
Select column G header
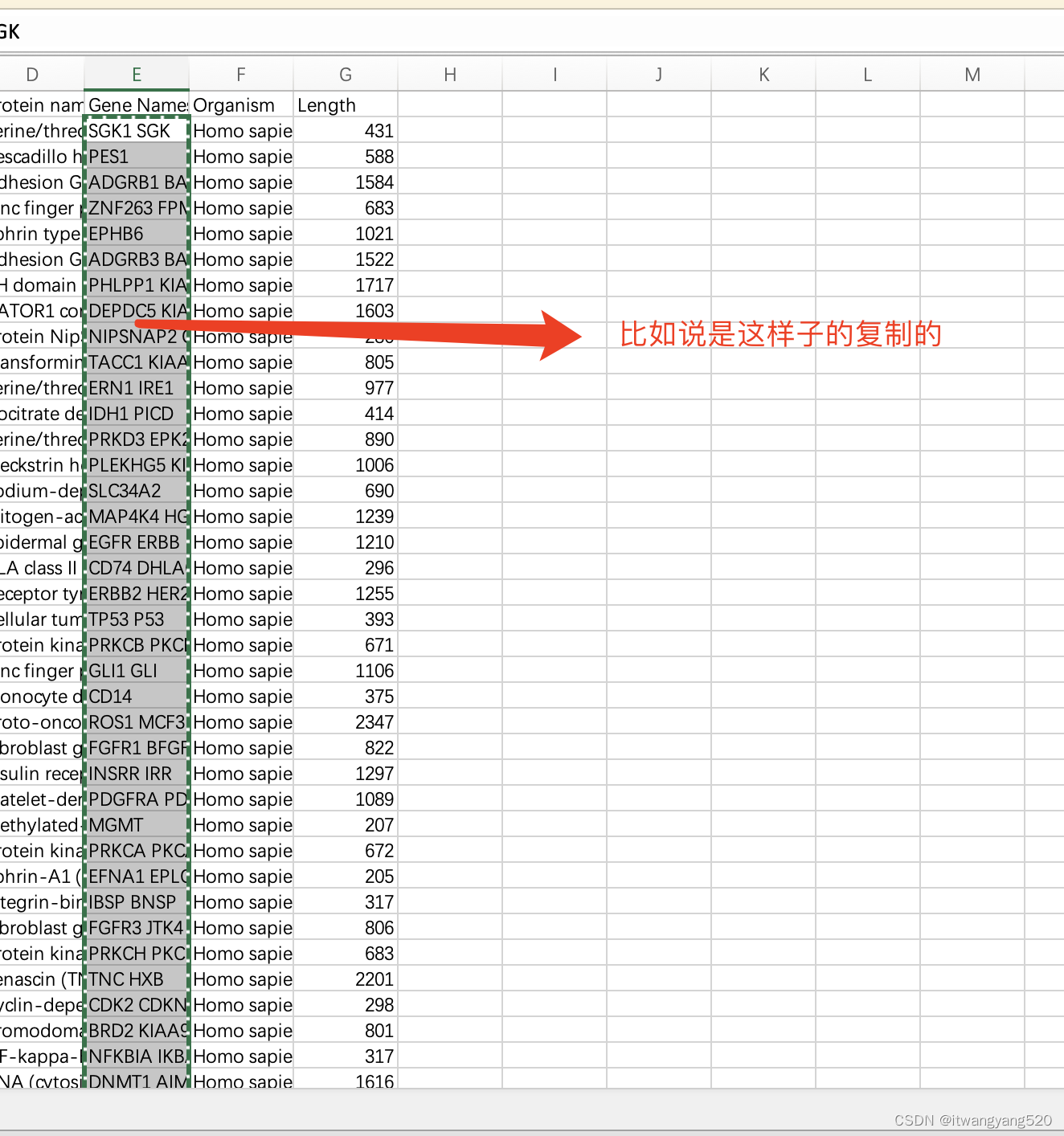346,75
